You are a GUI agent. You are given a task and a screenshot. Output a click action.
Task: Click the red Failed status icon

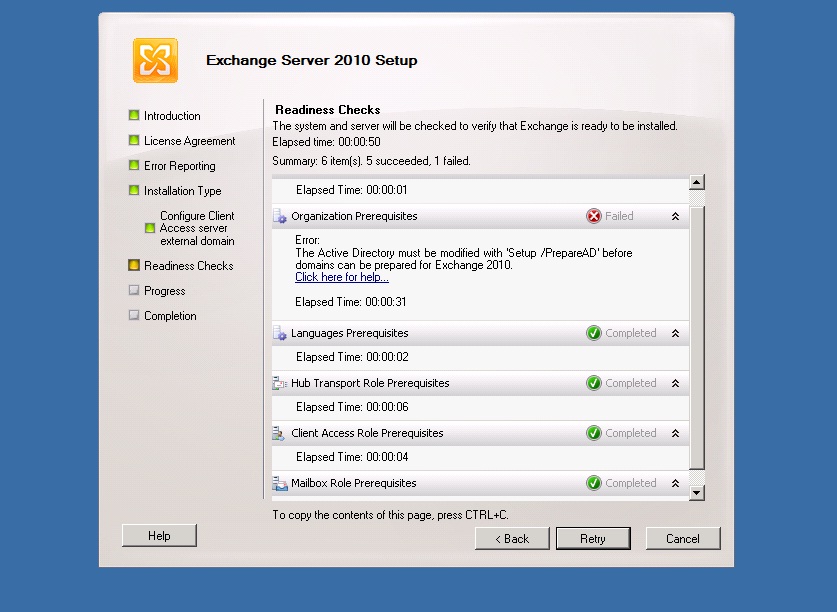[594, 216]
